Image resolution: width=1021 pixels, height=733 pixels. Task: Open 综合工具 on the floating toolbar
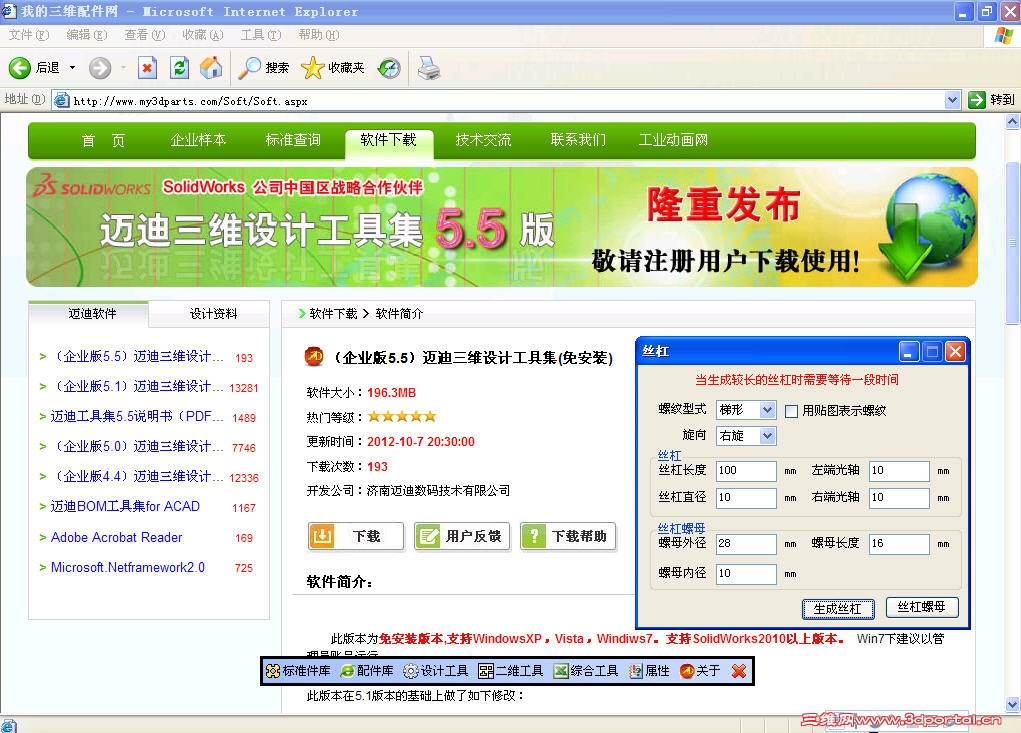coord(585,671)
